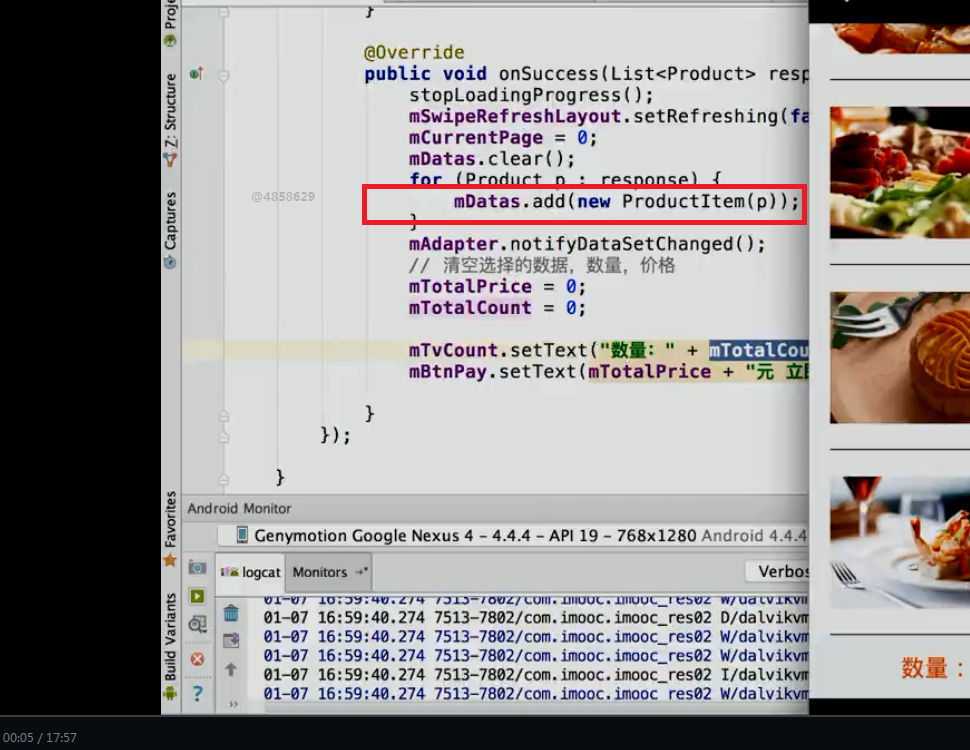Toggle fold marker beside onSuccess closing brace

(224, 416)
